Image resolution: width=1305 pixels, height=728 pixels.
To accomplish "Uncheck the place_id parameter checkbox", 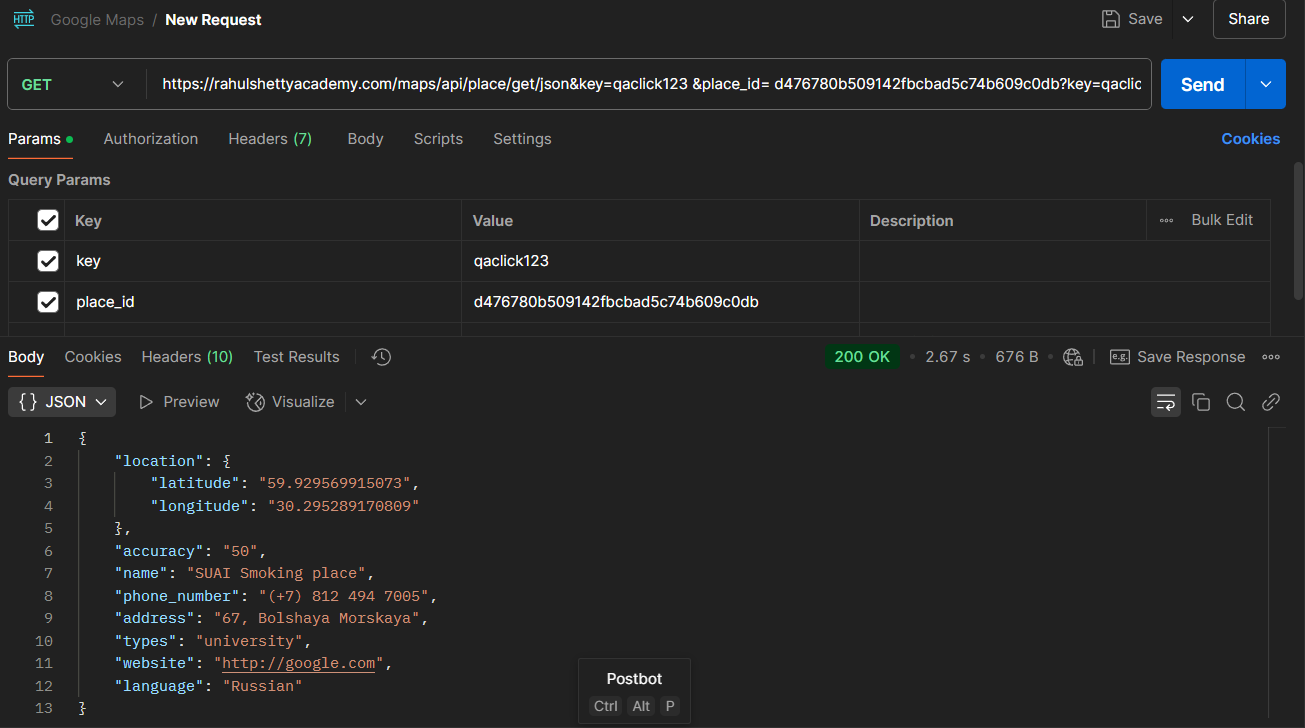I will [x=48, y=301].
